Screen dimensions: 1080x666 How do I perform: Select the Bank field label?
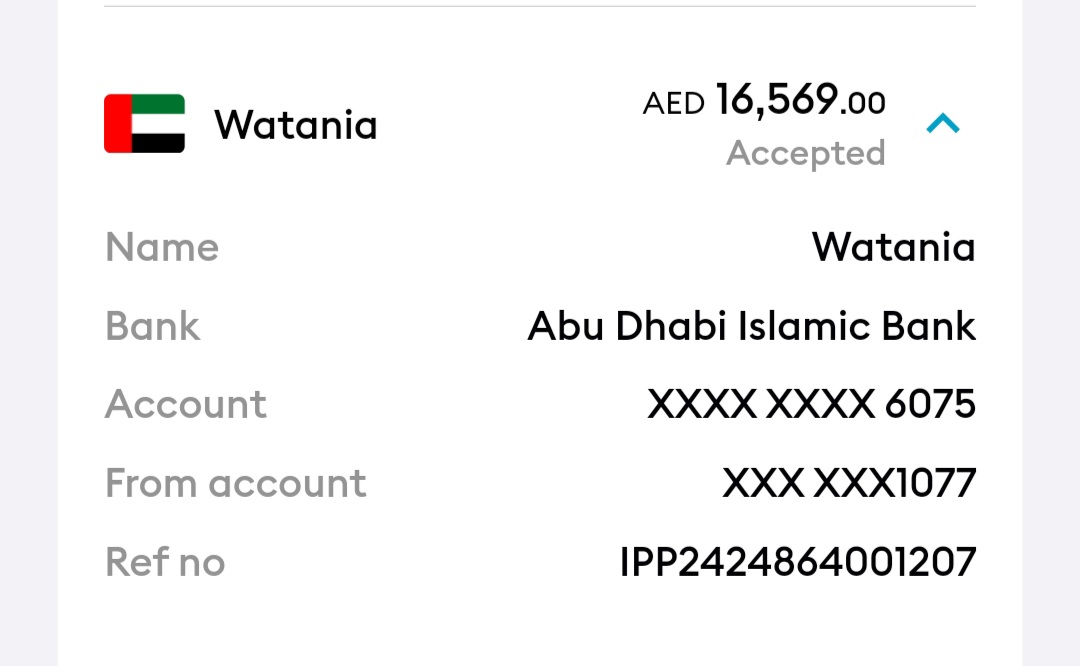pos(152,326)
